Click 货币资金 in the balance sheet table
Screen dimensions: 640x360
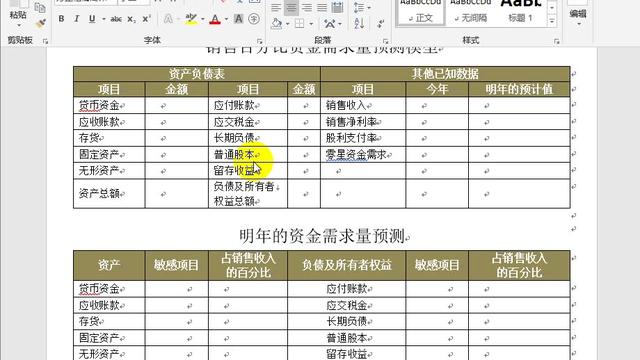click(99, 106)
